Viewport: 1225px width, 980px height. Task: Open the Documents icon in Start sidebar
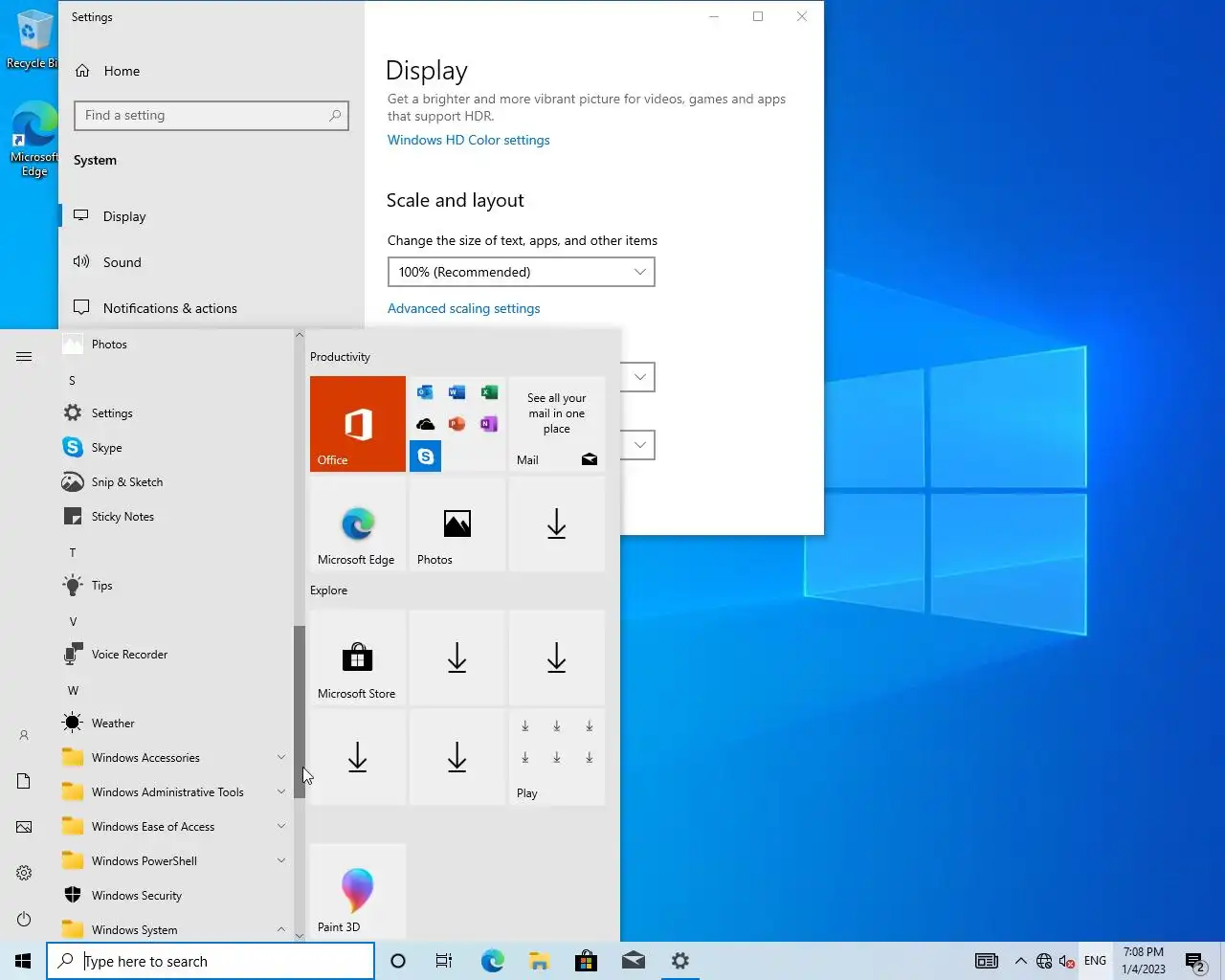click(x=24, y=781)
